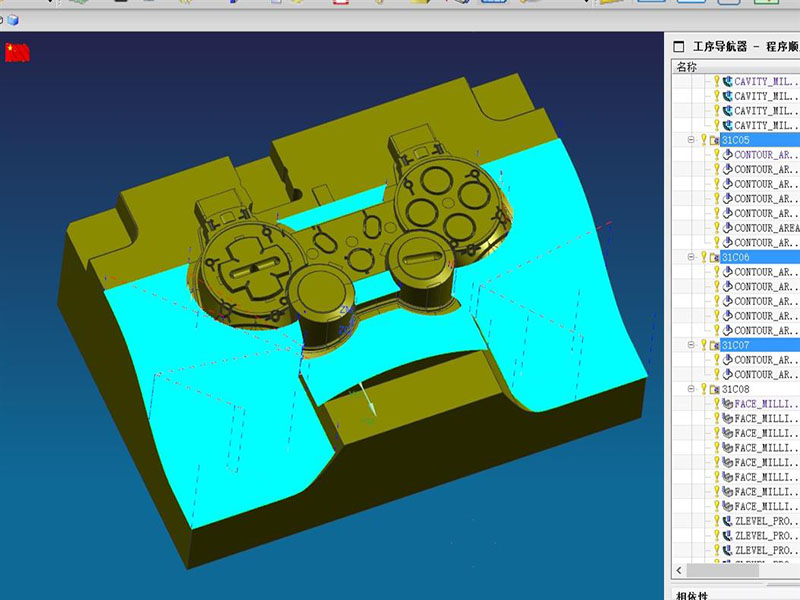Click the first FACE_MILLI operation's mill icon
The image size is (800, 600).
click(727, 404)
